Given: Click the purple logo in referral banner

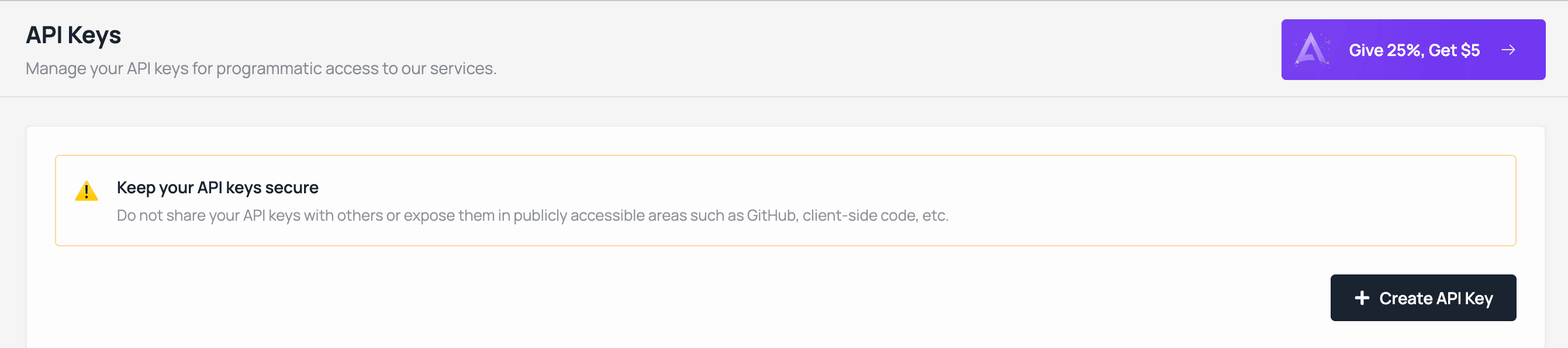Looking at the screenshot, I should tap(1311, 49).
